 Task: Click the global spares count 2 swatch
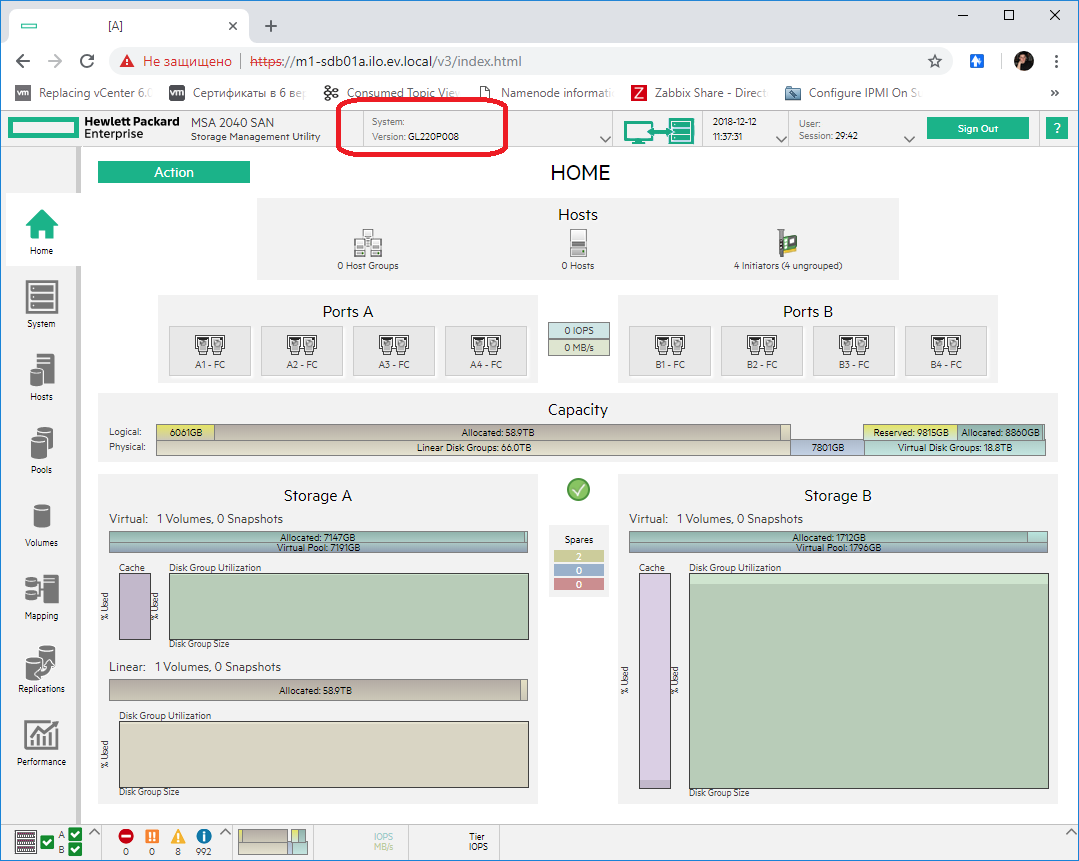[x=579, y=556]
